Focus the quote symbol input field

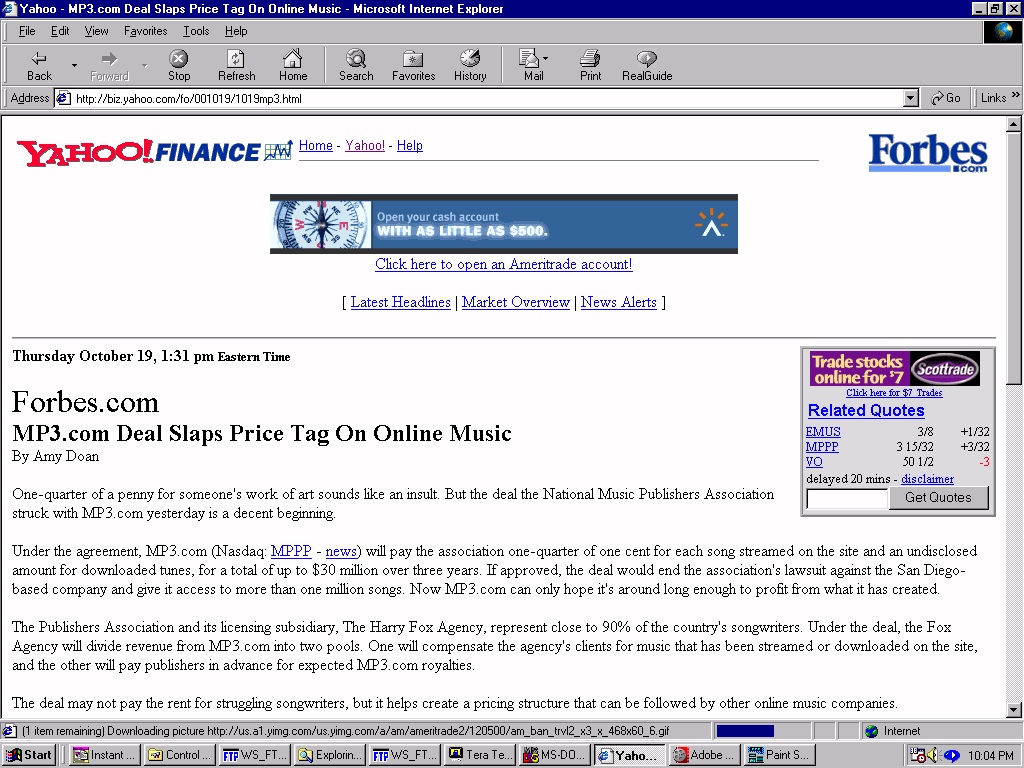pyautogui.click(x=847, y=498)
